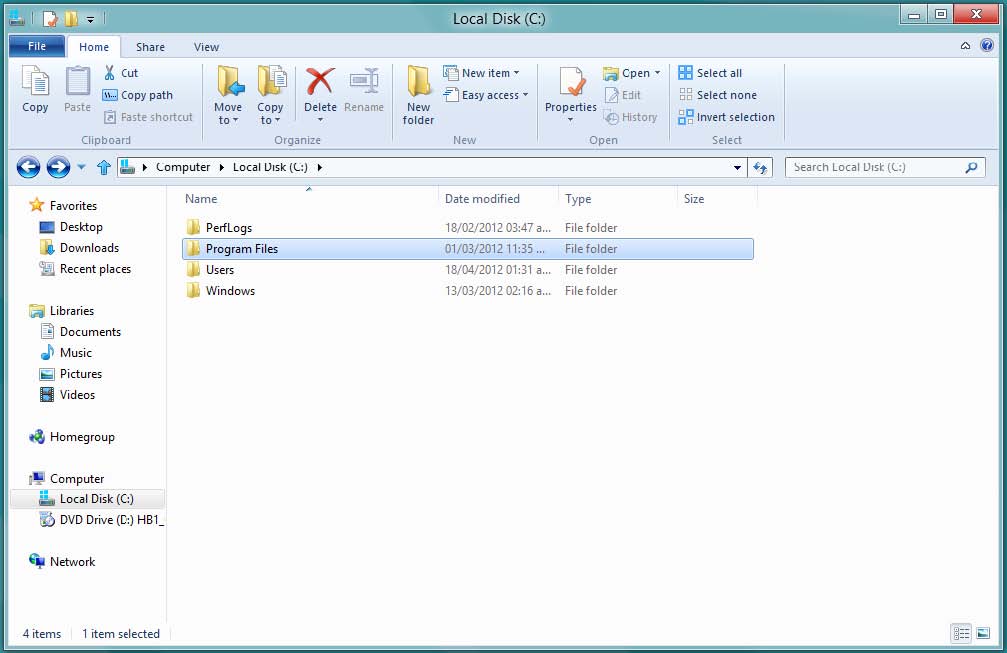Image resolution: width=1007 pixels, height=653 pixels.
Task: Click the Cut scissors icon
Action: pos(110,73)
